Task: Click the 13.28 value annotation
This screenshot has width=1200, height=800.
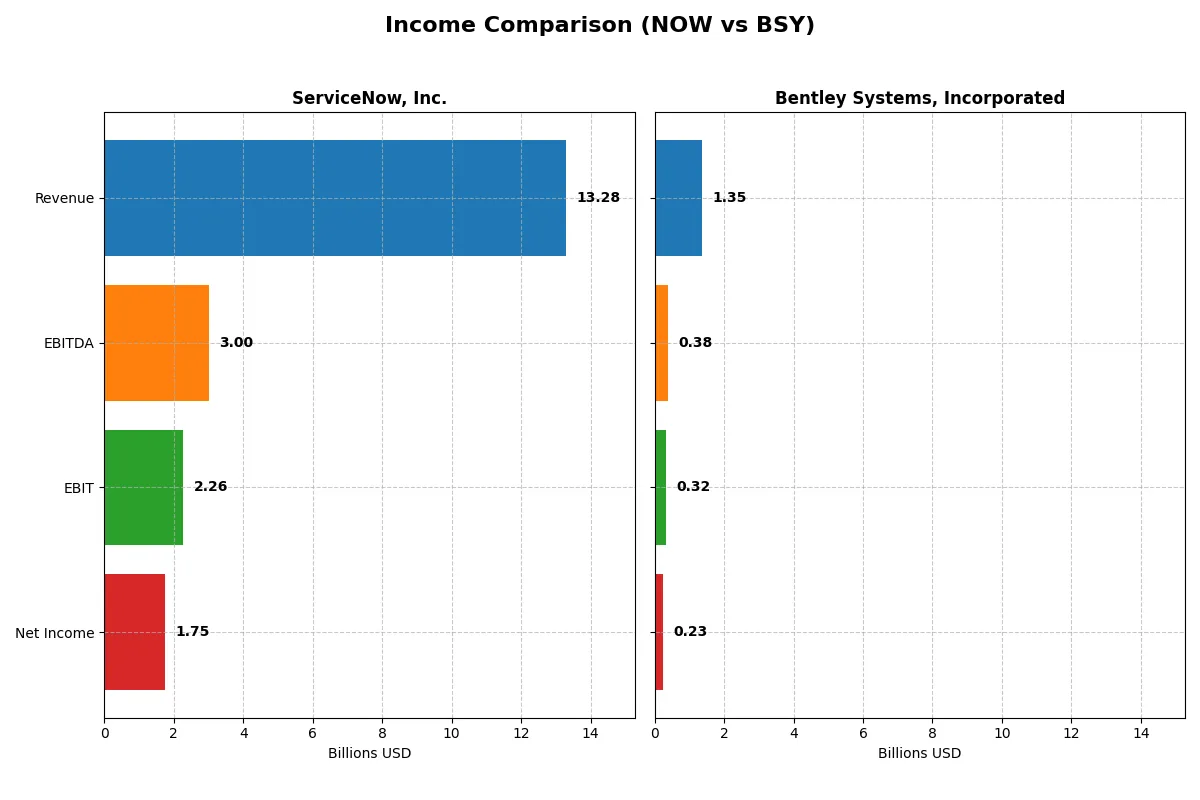Action: (597, 197)
